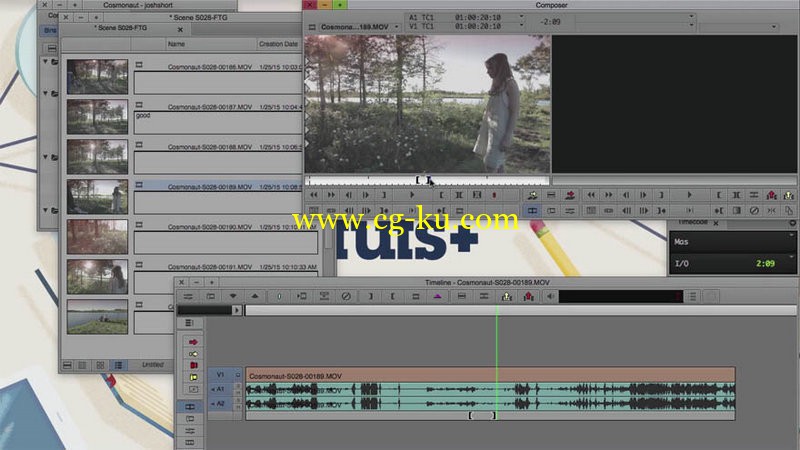Screen dimensions: 800x450
Task: Overwrite with the red arrow button in Composer
Action: 570,195
